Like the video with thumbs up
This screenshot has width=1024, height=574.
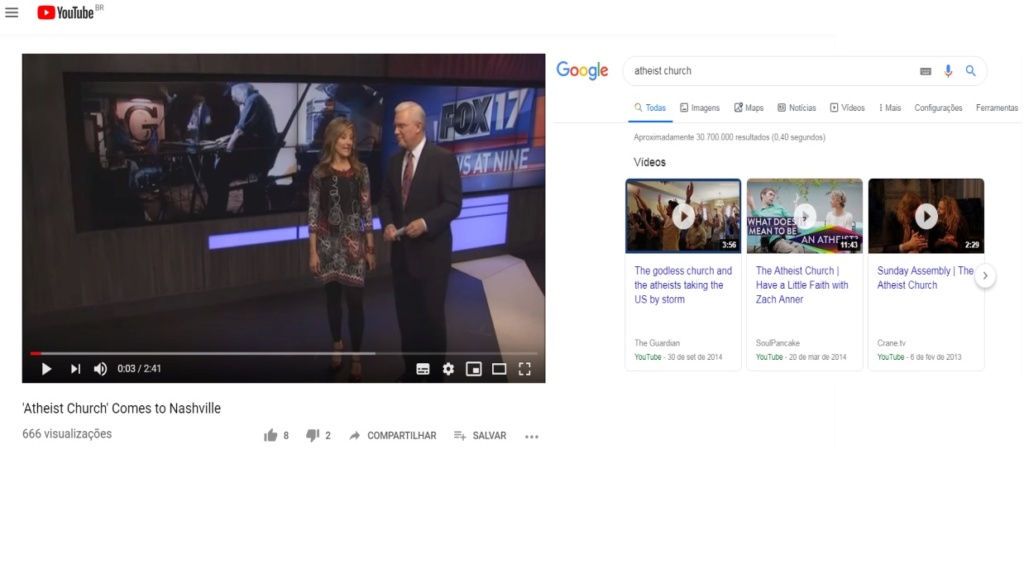pyautogui.click(x=270, y=436)
